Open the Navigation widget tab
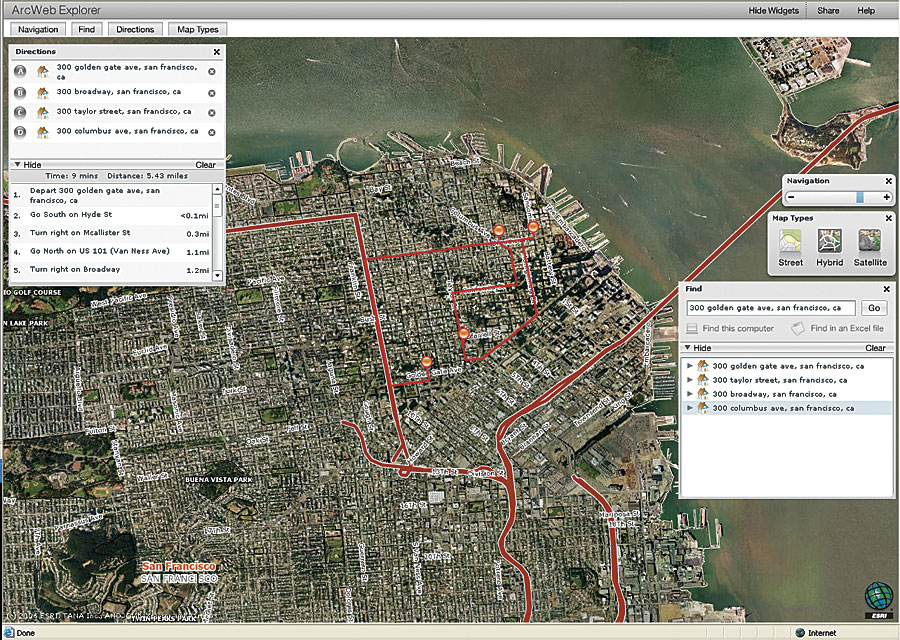 (x=38, y=29)
